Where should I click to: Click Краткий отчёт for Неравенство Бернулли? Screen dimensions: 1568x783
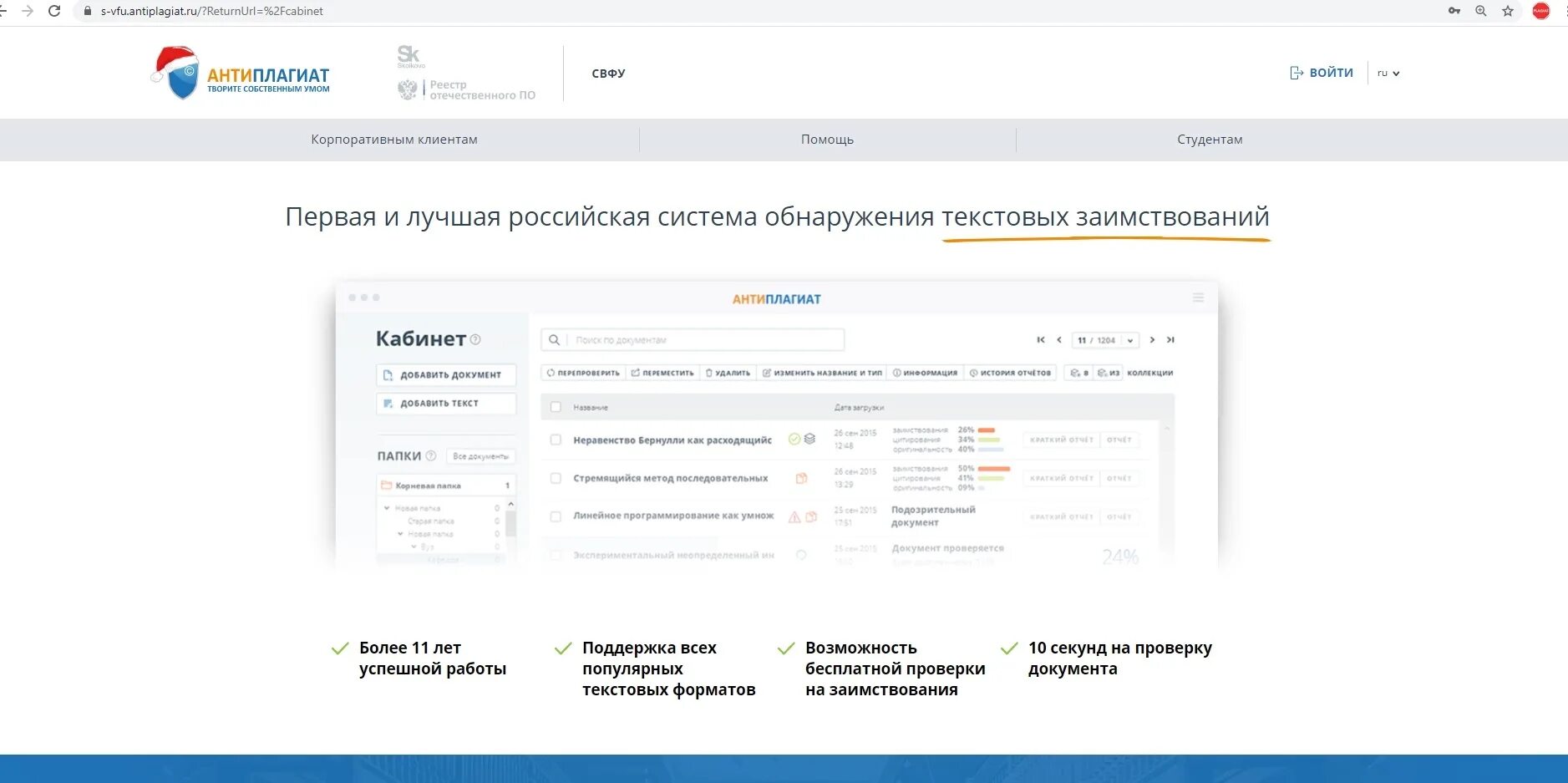click(x=1061, y=440)
